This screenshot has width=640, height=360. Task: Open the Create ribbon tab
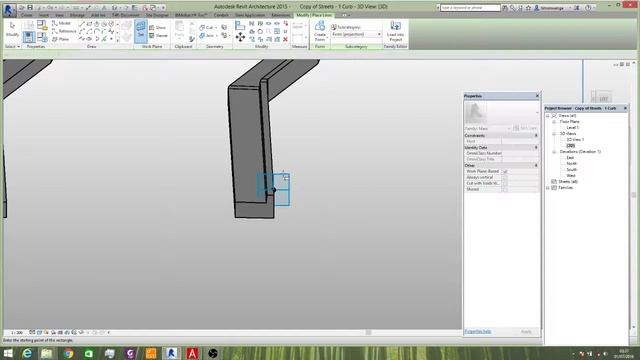click(x=27, y=15)
